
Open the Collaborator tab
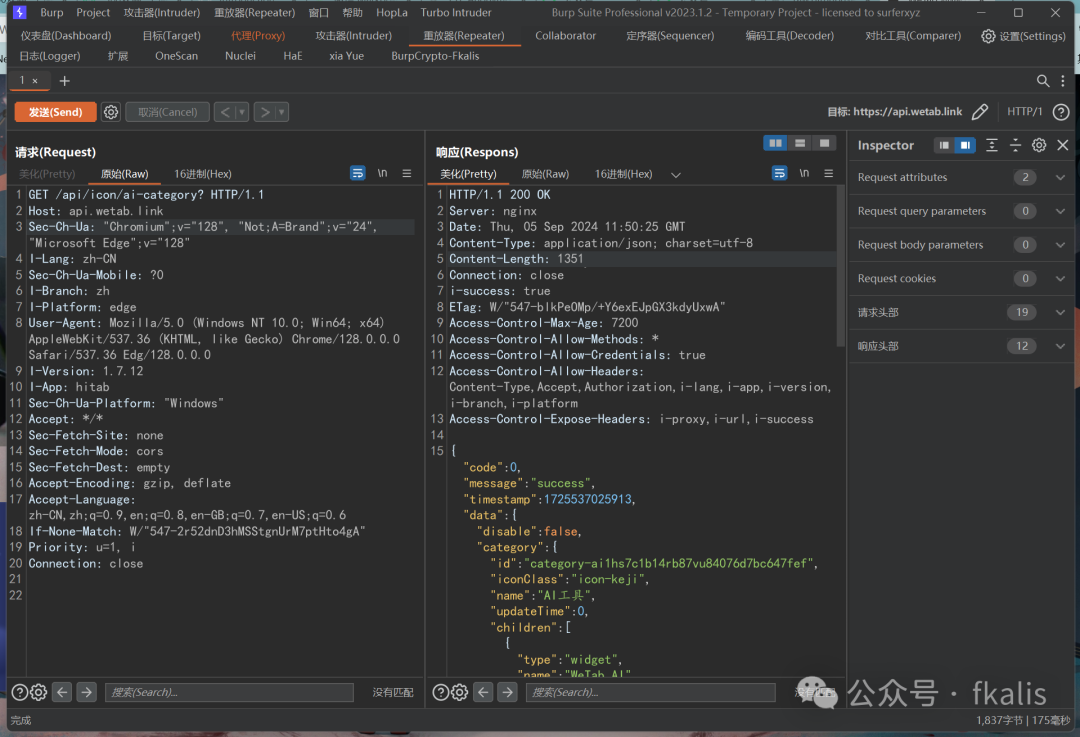pyautogui.click(x=565, y=36)
